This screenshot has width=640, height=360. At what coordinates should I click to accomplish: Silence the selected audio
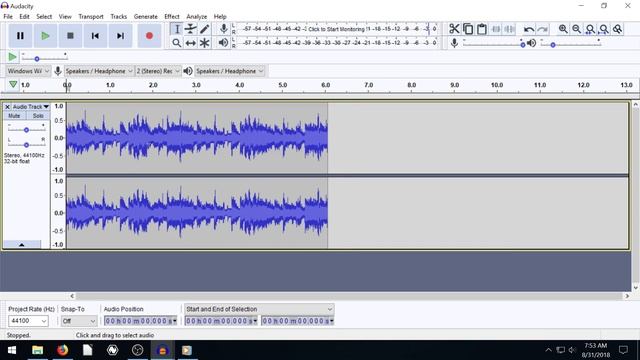(509, 29)
